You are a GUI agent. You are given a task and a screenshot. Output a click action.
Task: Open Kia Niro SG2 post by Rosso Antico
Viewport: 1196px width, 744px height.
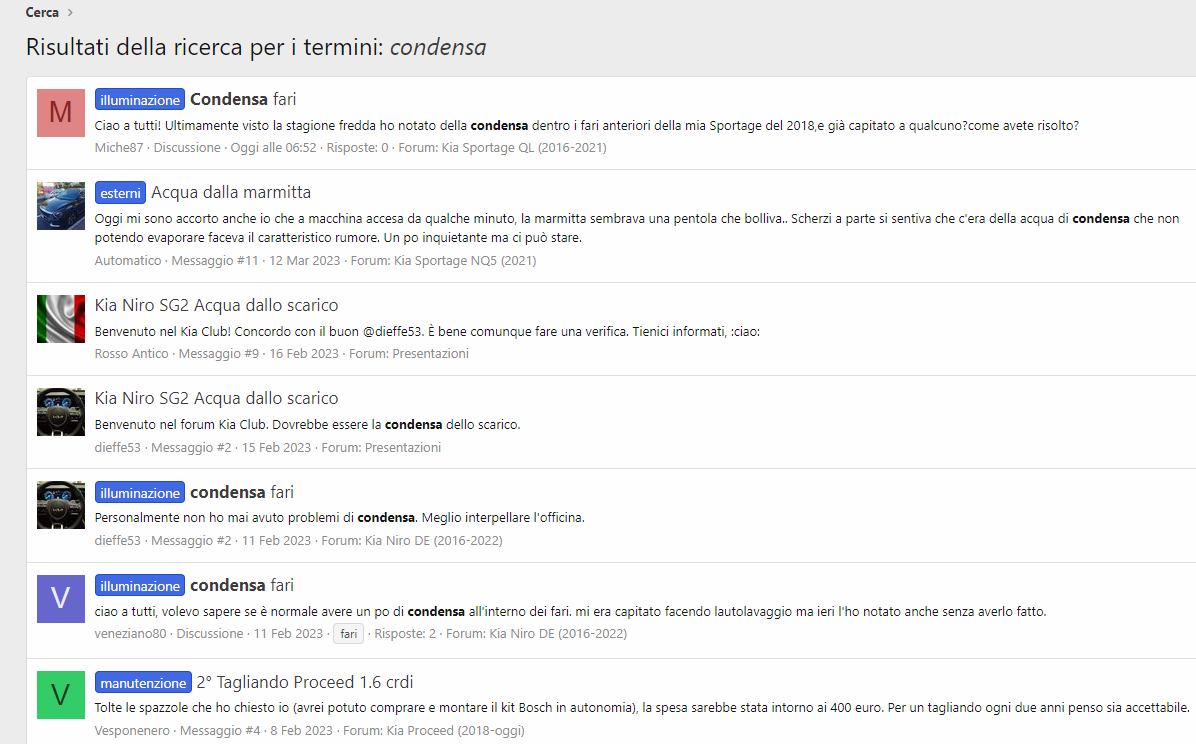coord(217,305)
